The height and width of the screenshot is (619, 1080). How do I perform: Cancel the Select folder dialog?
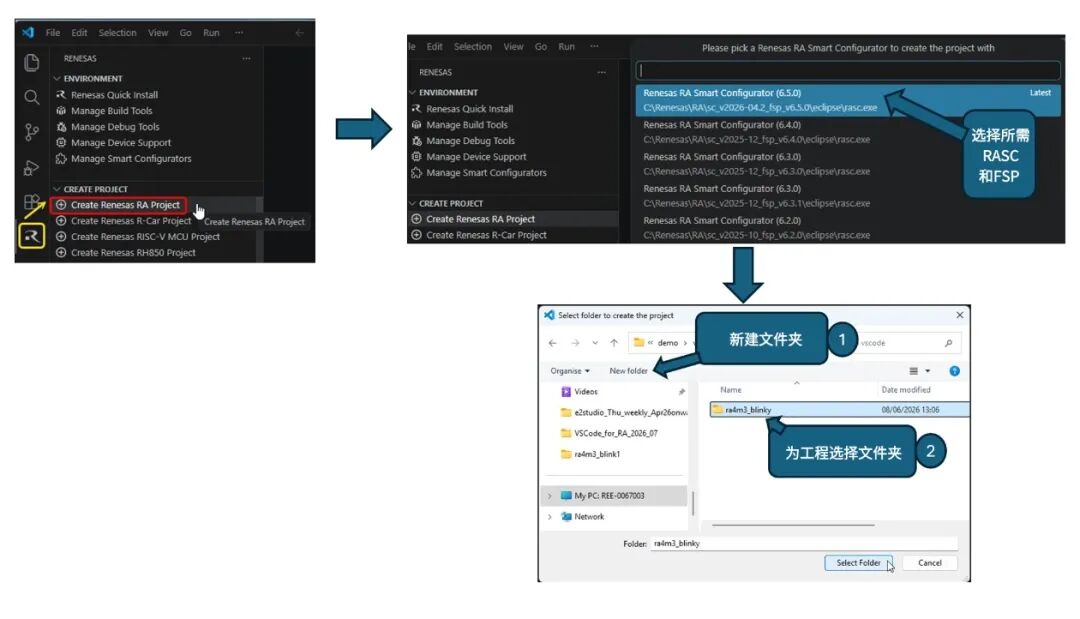[929, 563]
